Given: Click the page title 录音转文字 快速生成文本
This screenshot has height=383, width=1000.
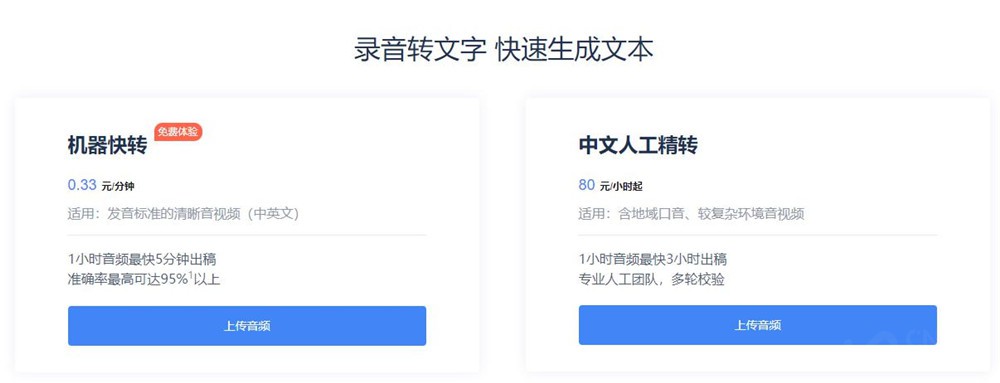Looking at the screenshot, I should [504, 50].
